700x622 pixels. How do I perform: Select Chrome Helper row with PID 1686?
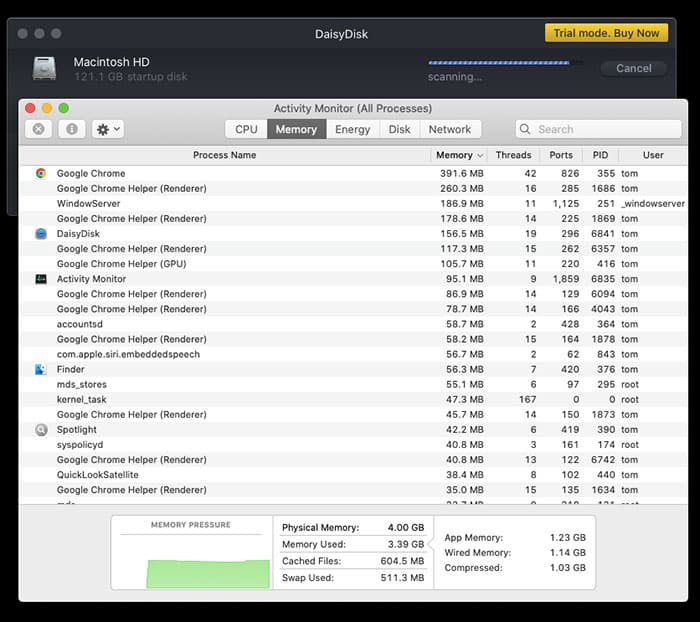point(354,188)
